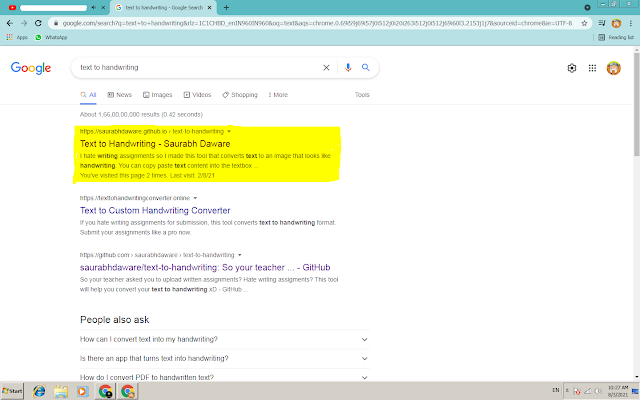The width and height of the screenshot is (640, 400).
Task: Open clock showing 10:27 AM
Action: pyautogui.click(x=618, y=391)
